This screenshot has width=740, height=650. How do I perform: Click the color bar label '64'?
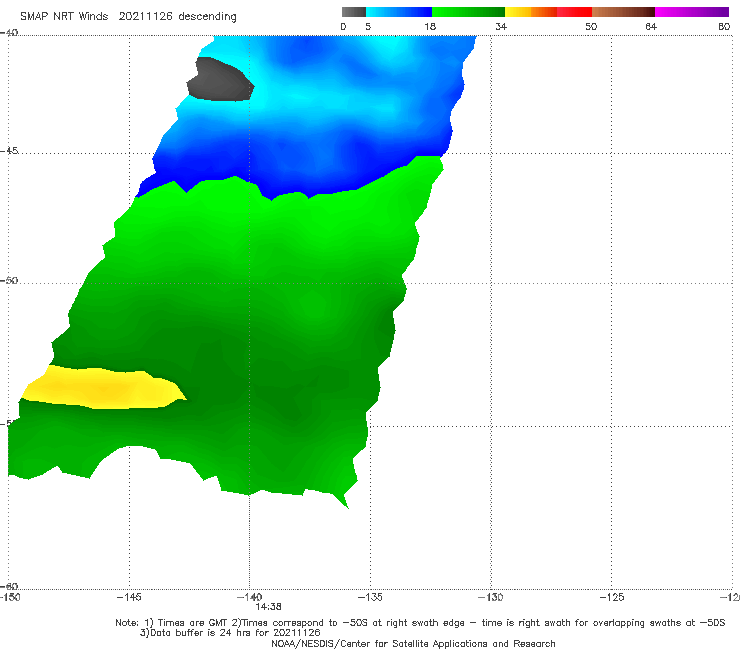(651, 26)
